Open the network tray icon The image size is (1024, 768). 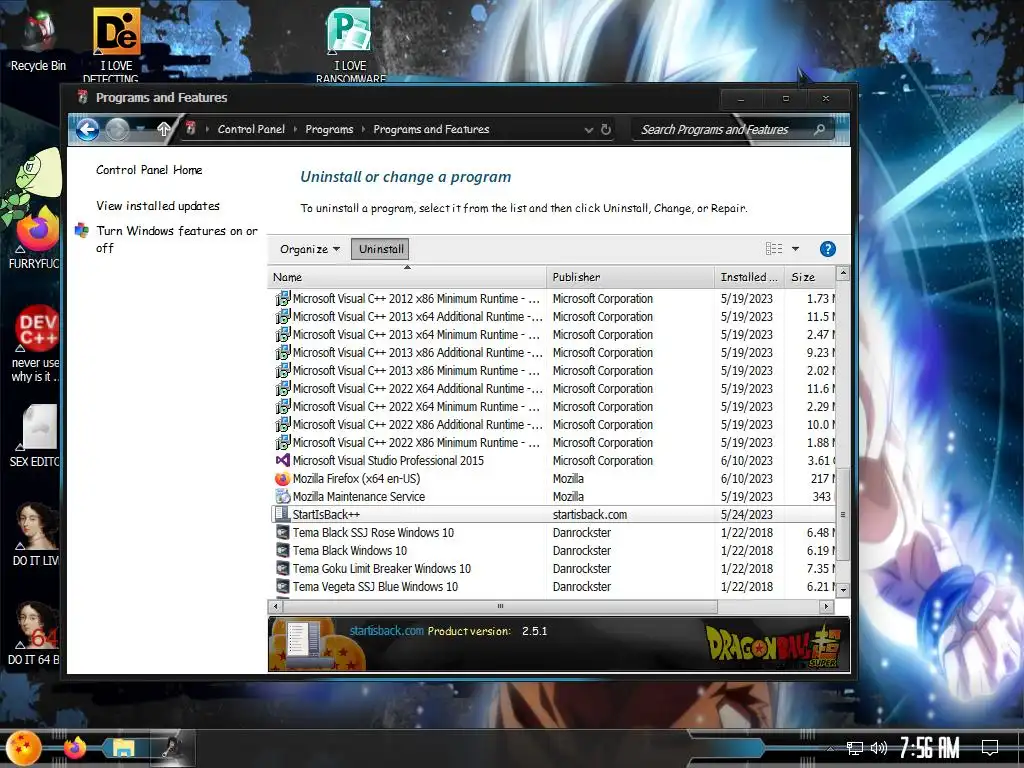click(x=855, y=748)
